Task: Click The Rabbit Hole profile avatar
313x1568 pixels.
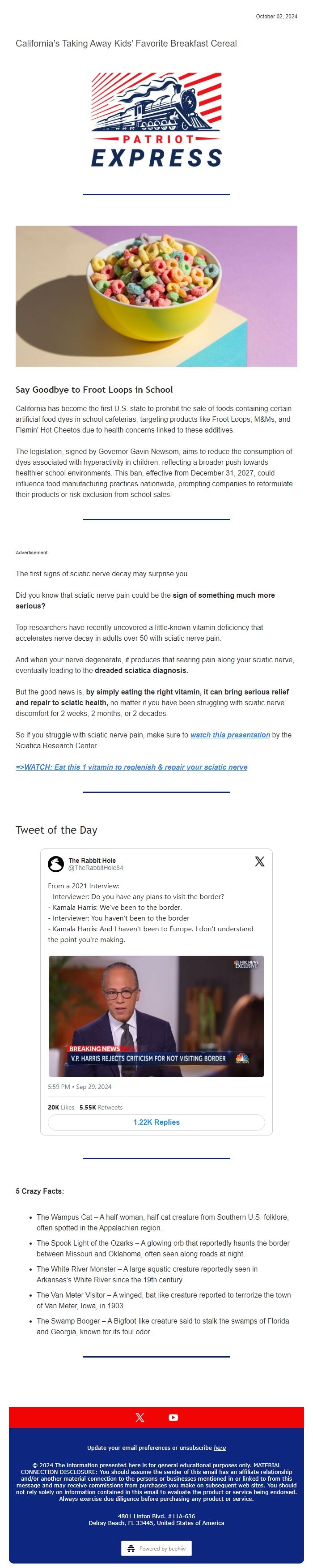Action: [x=56, y=864]
